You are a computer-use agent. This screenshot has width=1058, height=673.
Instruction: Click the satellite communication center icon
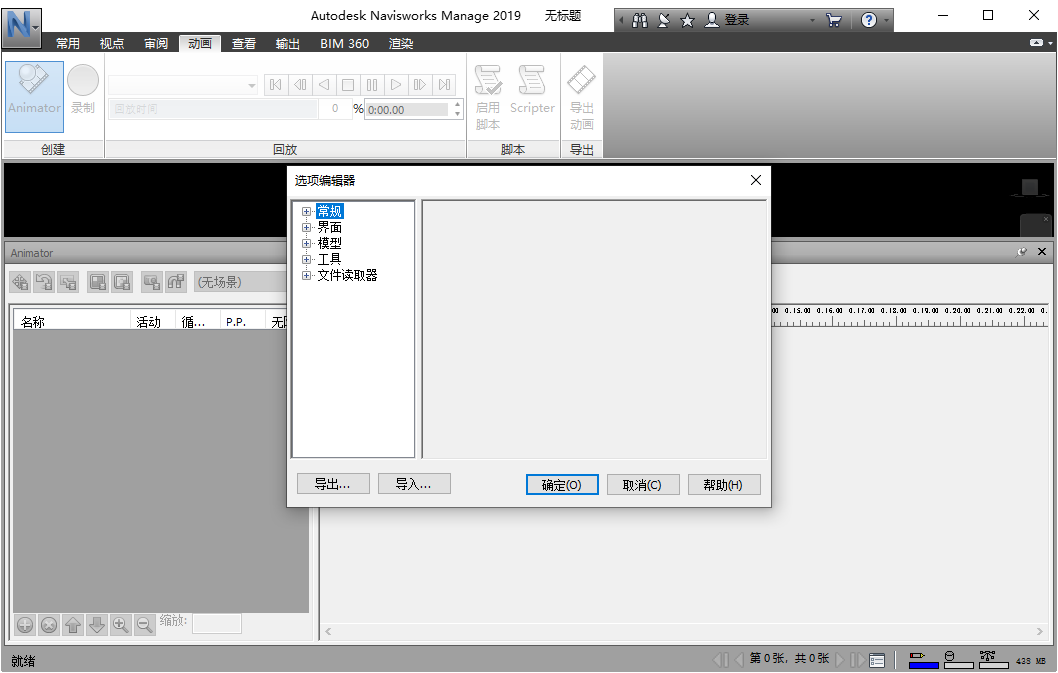(x=664, y=20)
